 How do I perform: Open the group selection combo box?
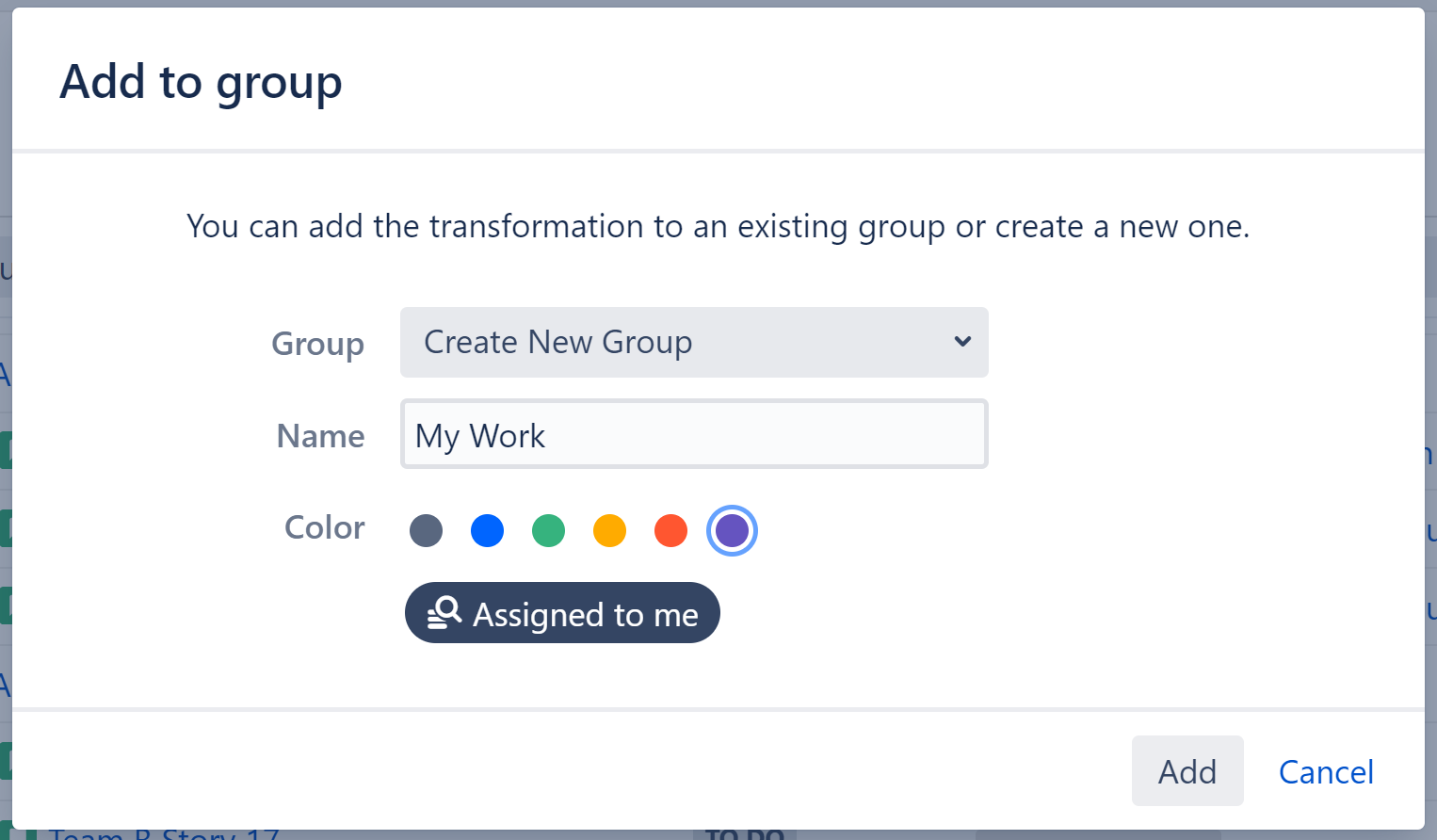(x=694, y=342)
